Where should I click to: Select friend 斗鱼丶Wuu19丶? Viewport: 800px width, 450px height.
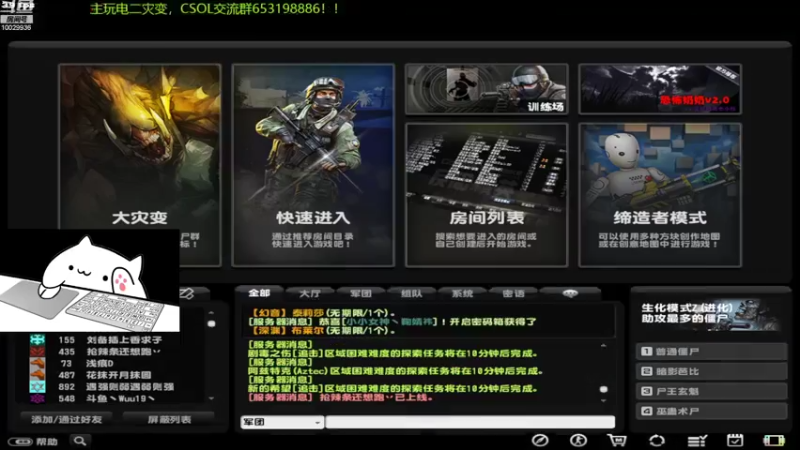(120, 398)
